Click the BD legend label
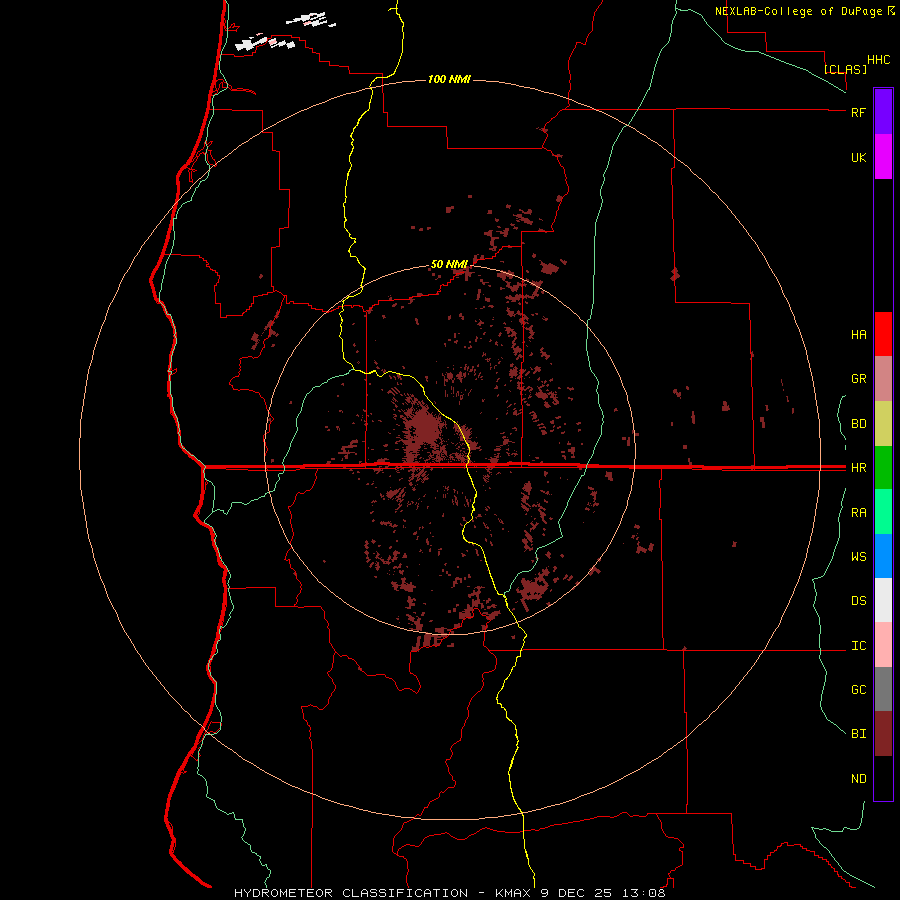The image size is (900, 900). click(858, 424)
